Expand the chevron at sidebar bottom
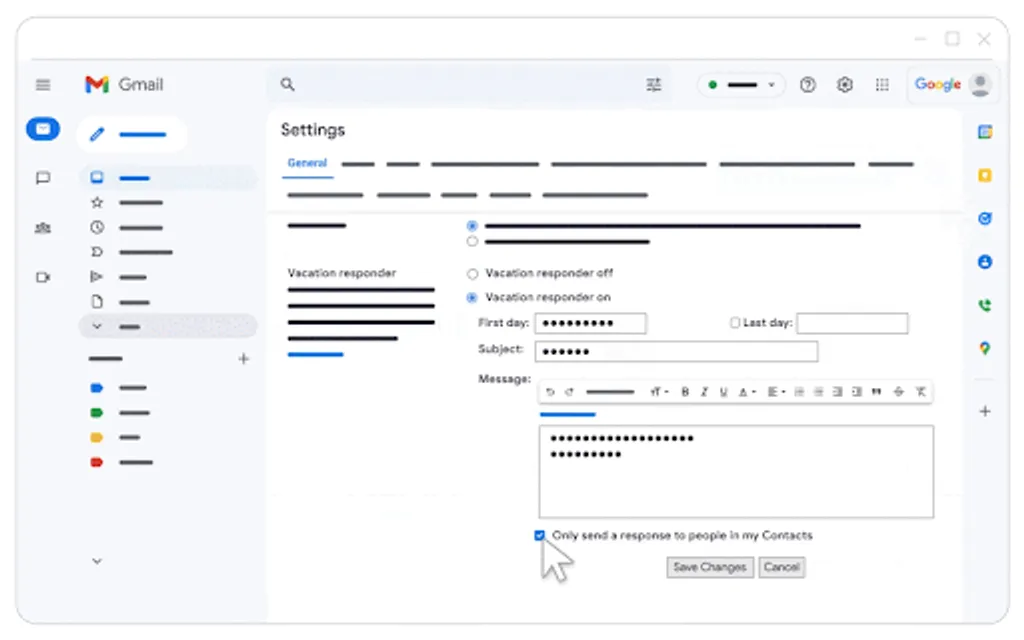This screenshot has height=640, width=1024. [x=97, y=561]
